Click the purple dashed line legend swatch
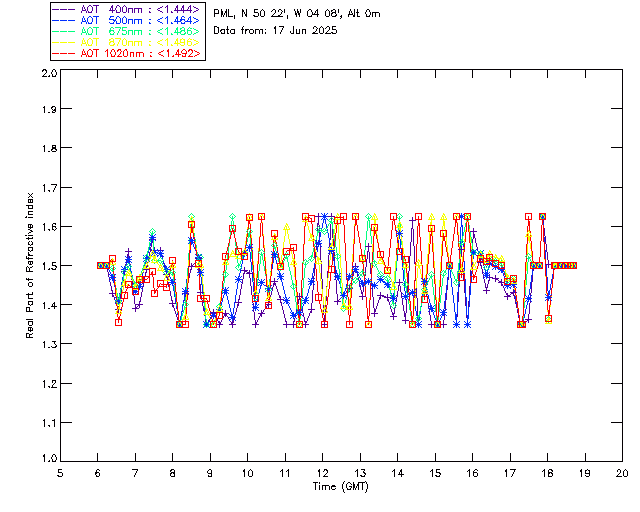This screenshot has height=512, width=640. pyautogui.click(x=64, y=9)
